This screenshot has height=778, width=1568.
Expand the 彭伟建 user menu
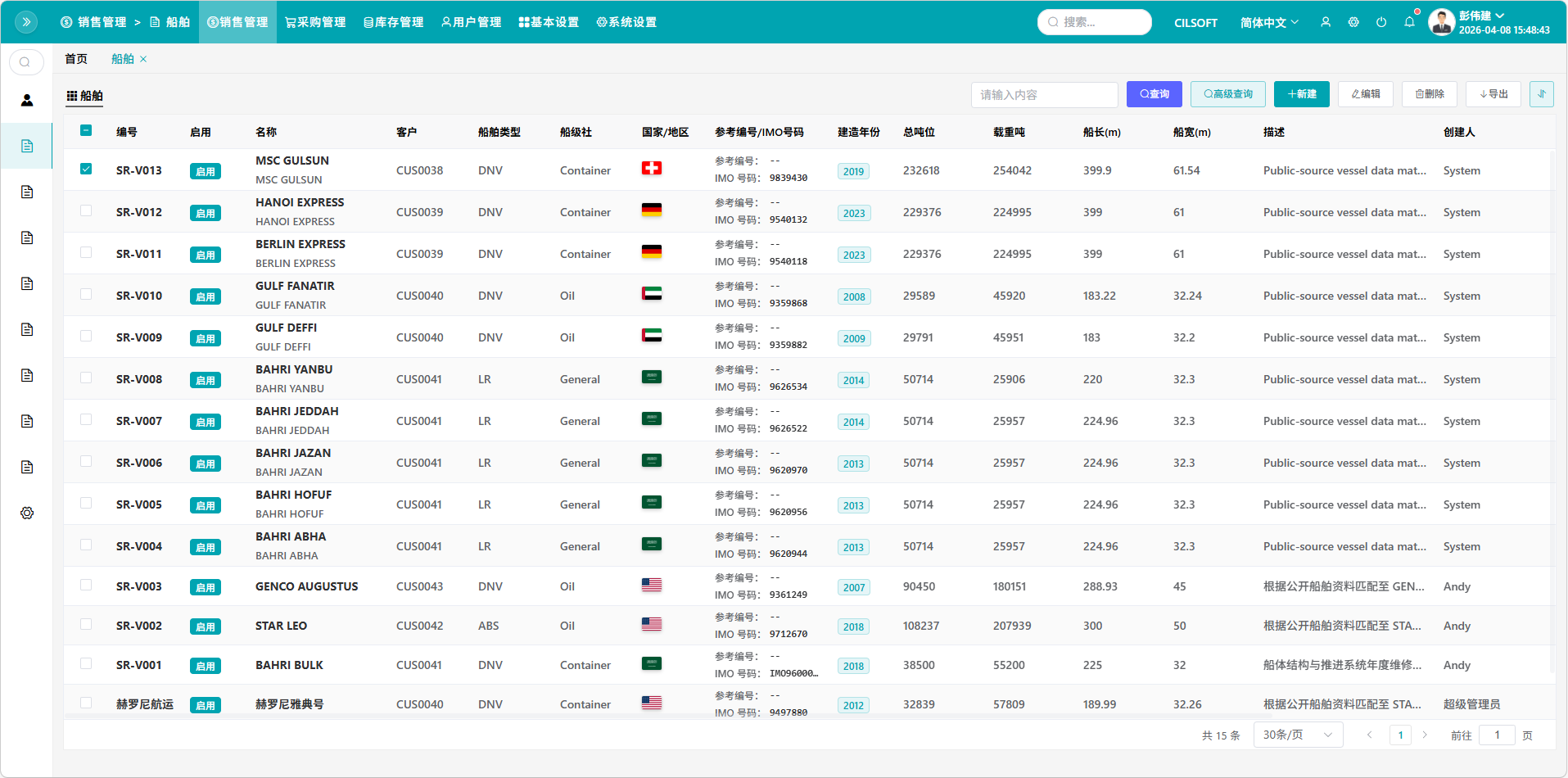[x=1481, y=16]
